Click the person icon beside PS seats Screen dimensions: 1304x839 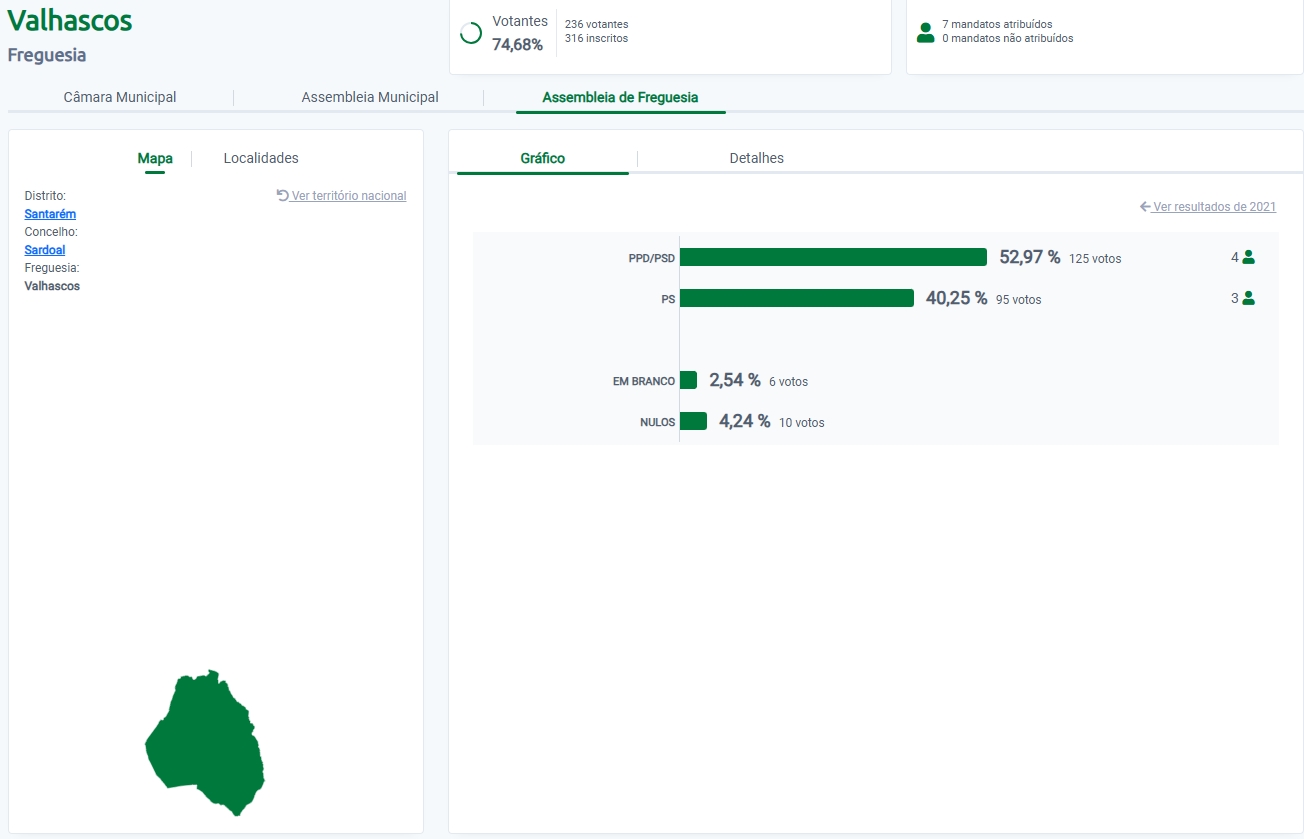(1248, 298)
